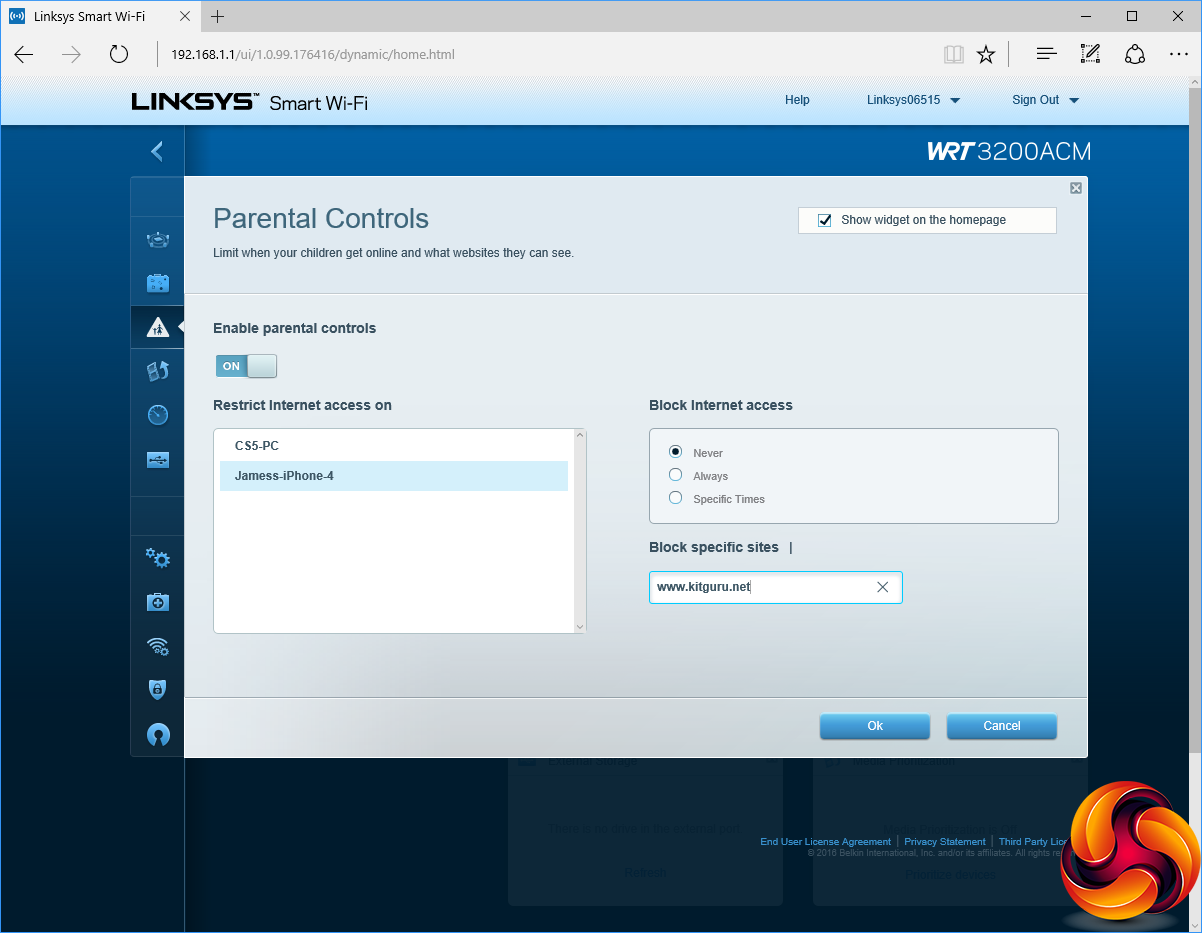This screenshot has height=933, width=1202.
Task: Collapse the sidebar with the back chevron
Action: click(157, 151)
